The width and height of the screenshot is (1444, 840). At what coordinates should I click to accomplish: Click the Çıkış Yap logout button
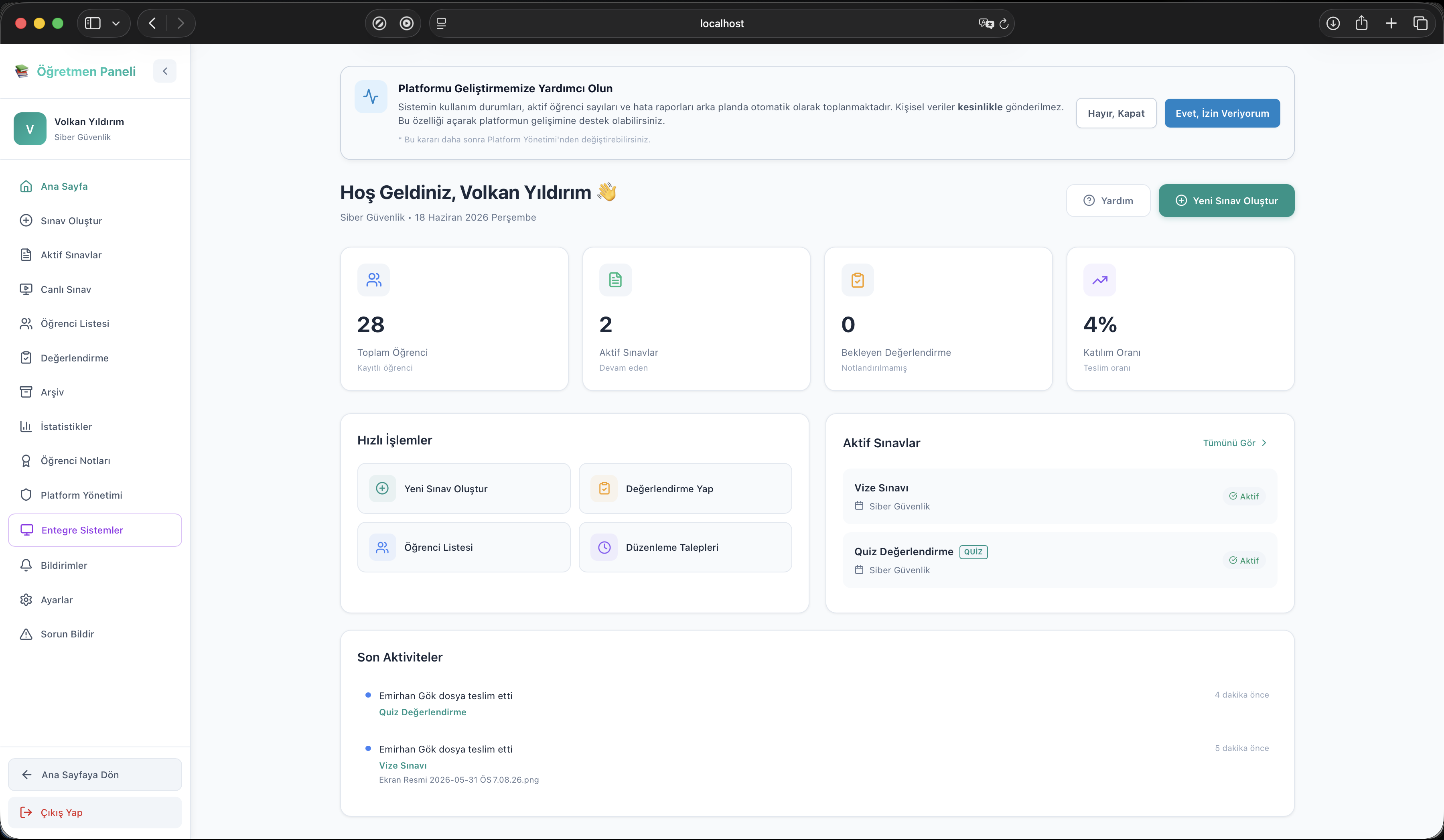coord(95,812)
